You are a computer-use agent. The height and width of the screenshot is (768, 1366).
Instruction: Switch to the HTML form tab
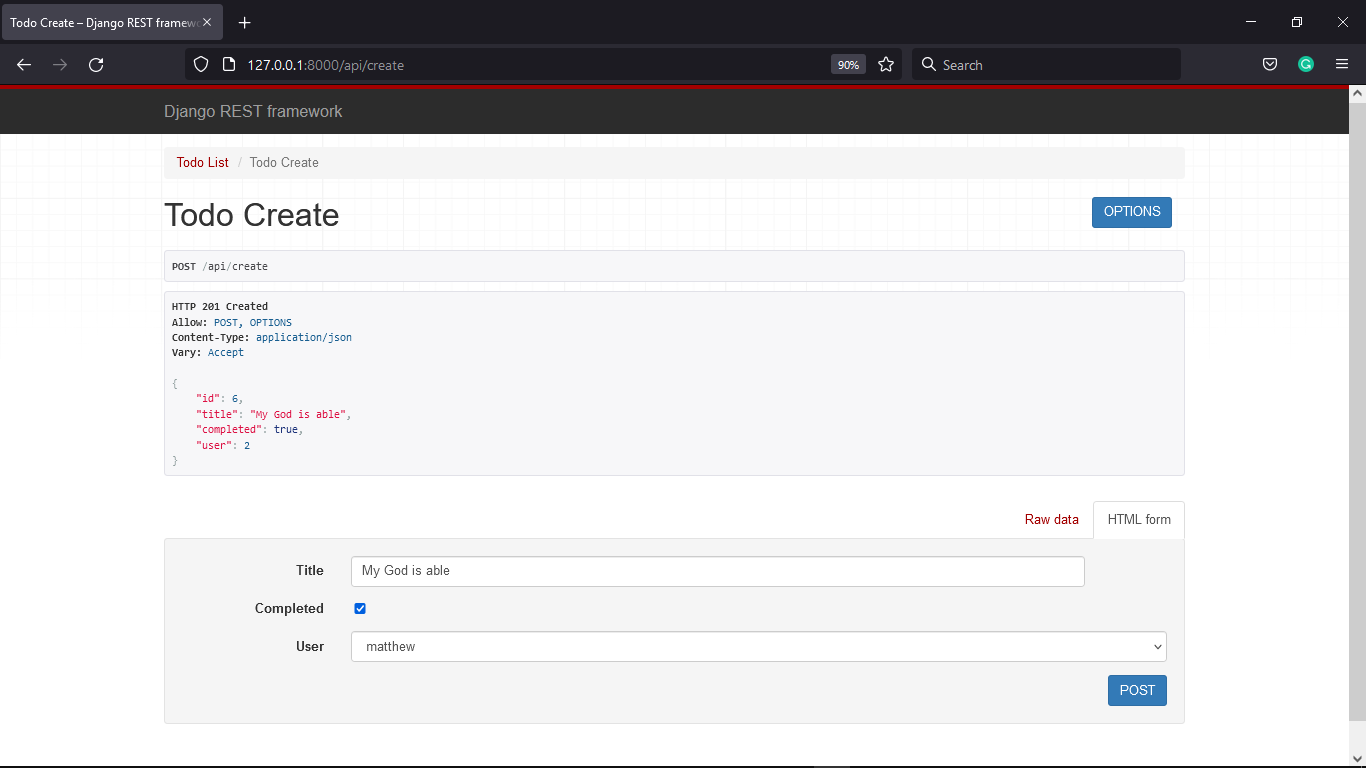pos(1139,520)
